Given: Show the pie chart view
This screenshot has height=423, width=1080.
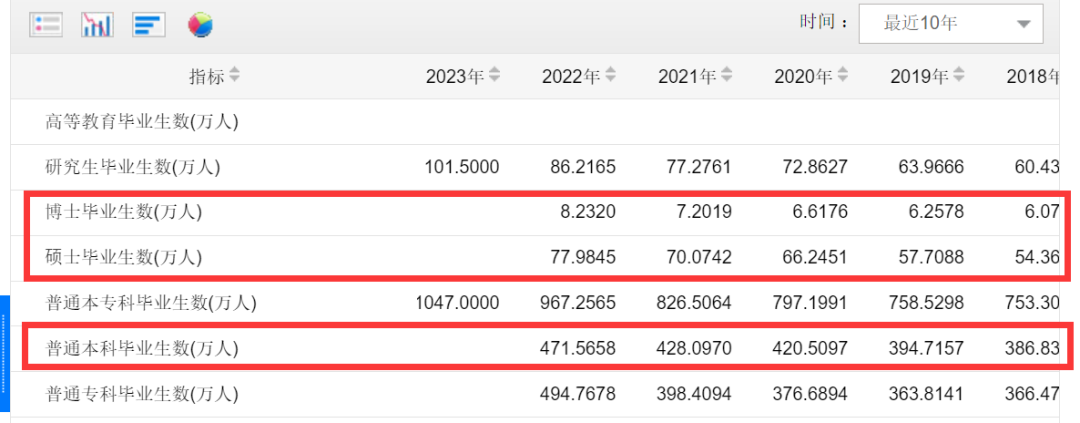Looking at the screenshot, I should 201,24.
